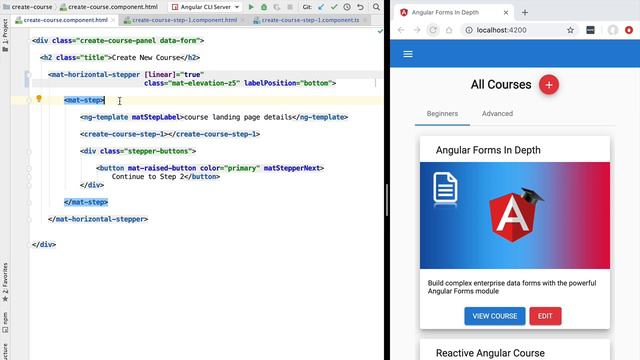Click the site info circle icon

click(x=469, y=30)
